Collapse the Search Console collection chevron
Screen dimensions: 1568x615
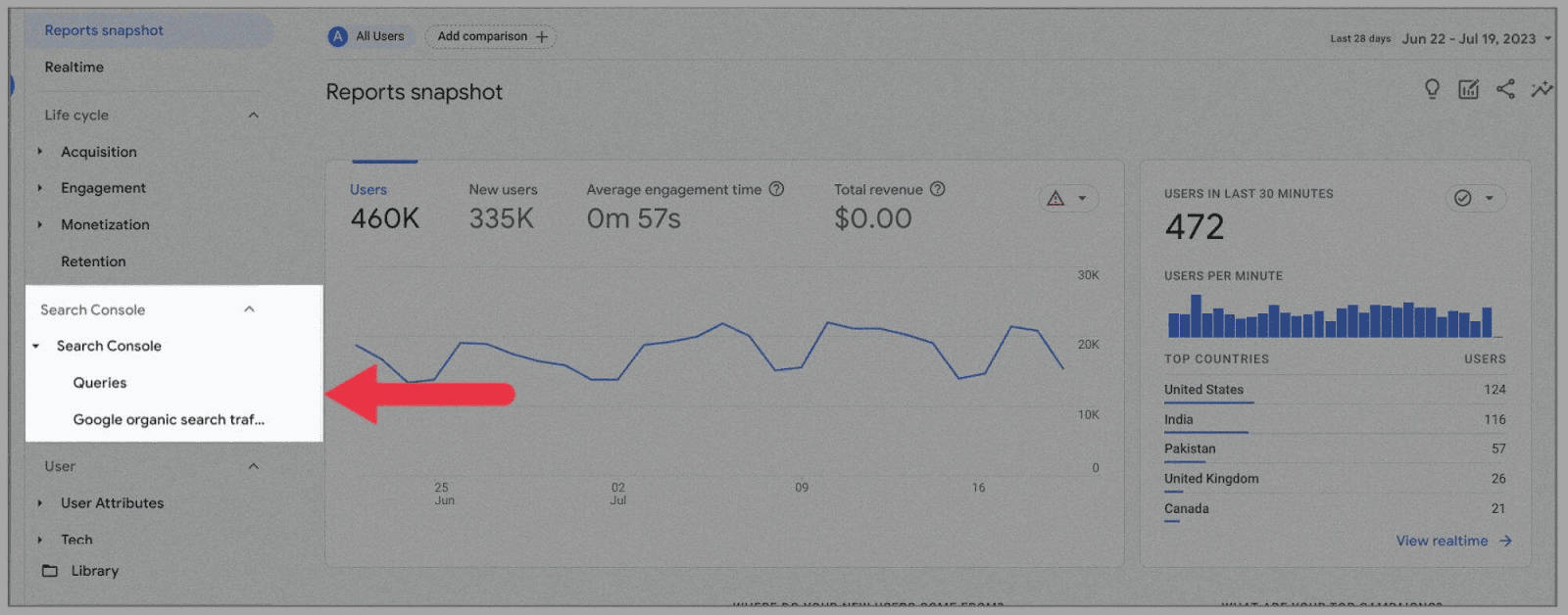(x=249, y=309)
